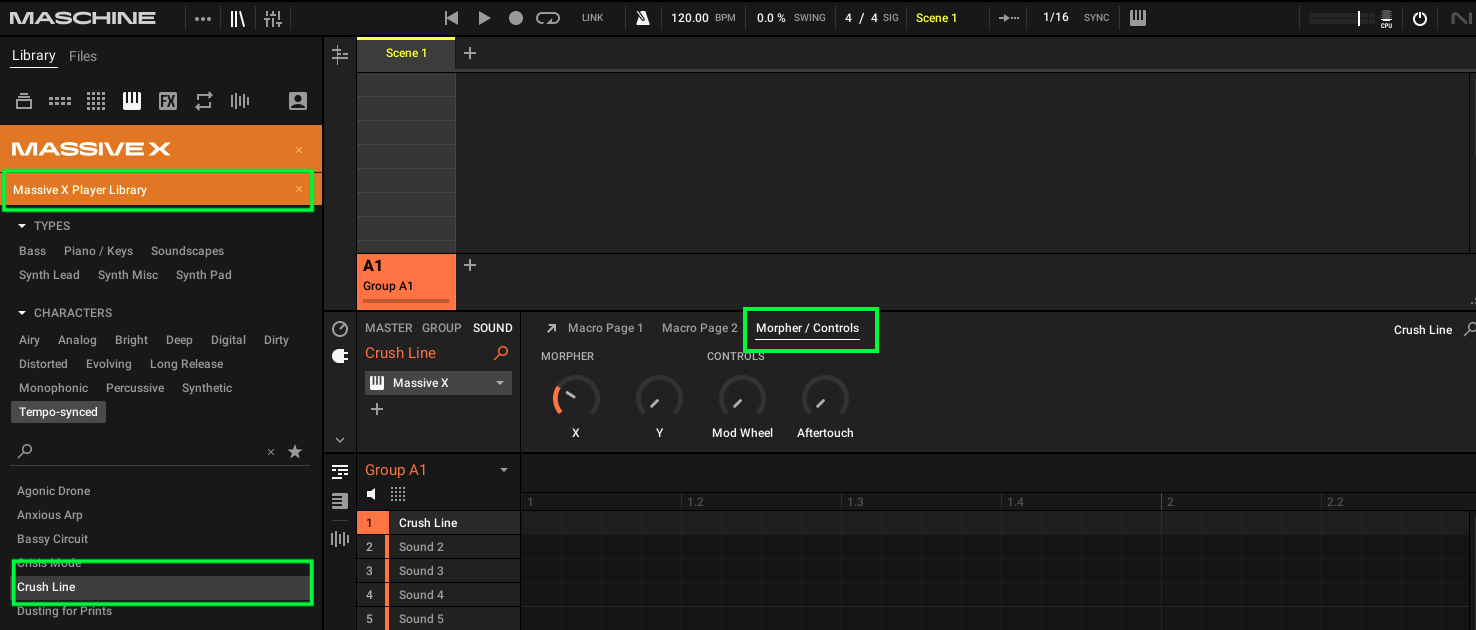The image size is (1476, 630).
Task: Toggle the keyboard input icon in header
Action: click(x=1138, y=18)
